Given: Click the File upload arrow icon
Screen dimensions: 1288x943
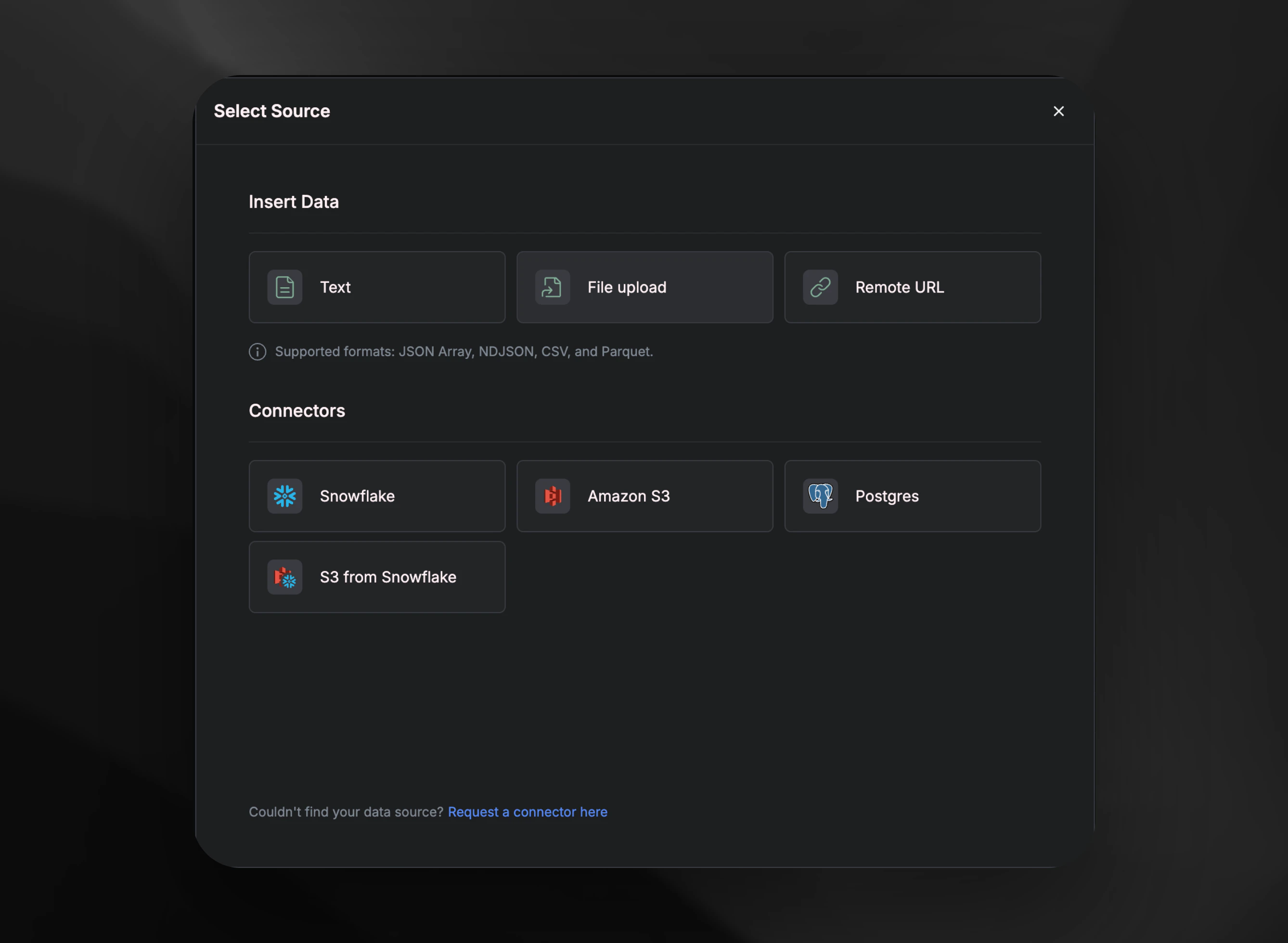Looking at the screenshot, I should pyautogui.click(x=552, y=287).
